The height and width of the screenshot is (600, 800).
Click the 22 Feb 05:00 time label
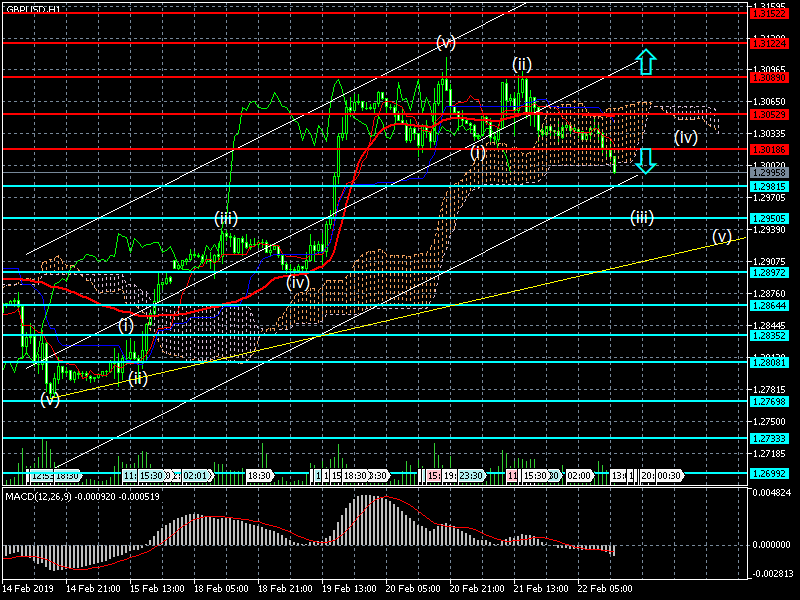coord(605,588)
